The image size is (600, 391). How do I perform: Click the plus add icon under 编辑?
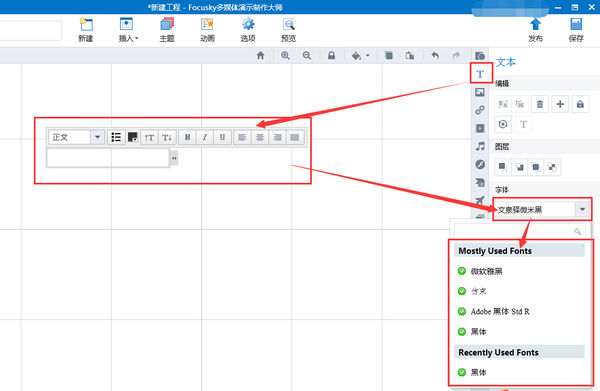coord(560,104)
